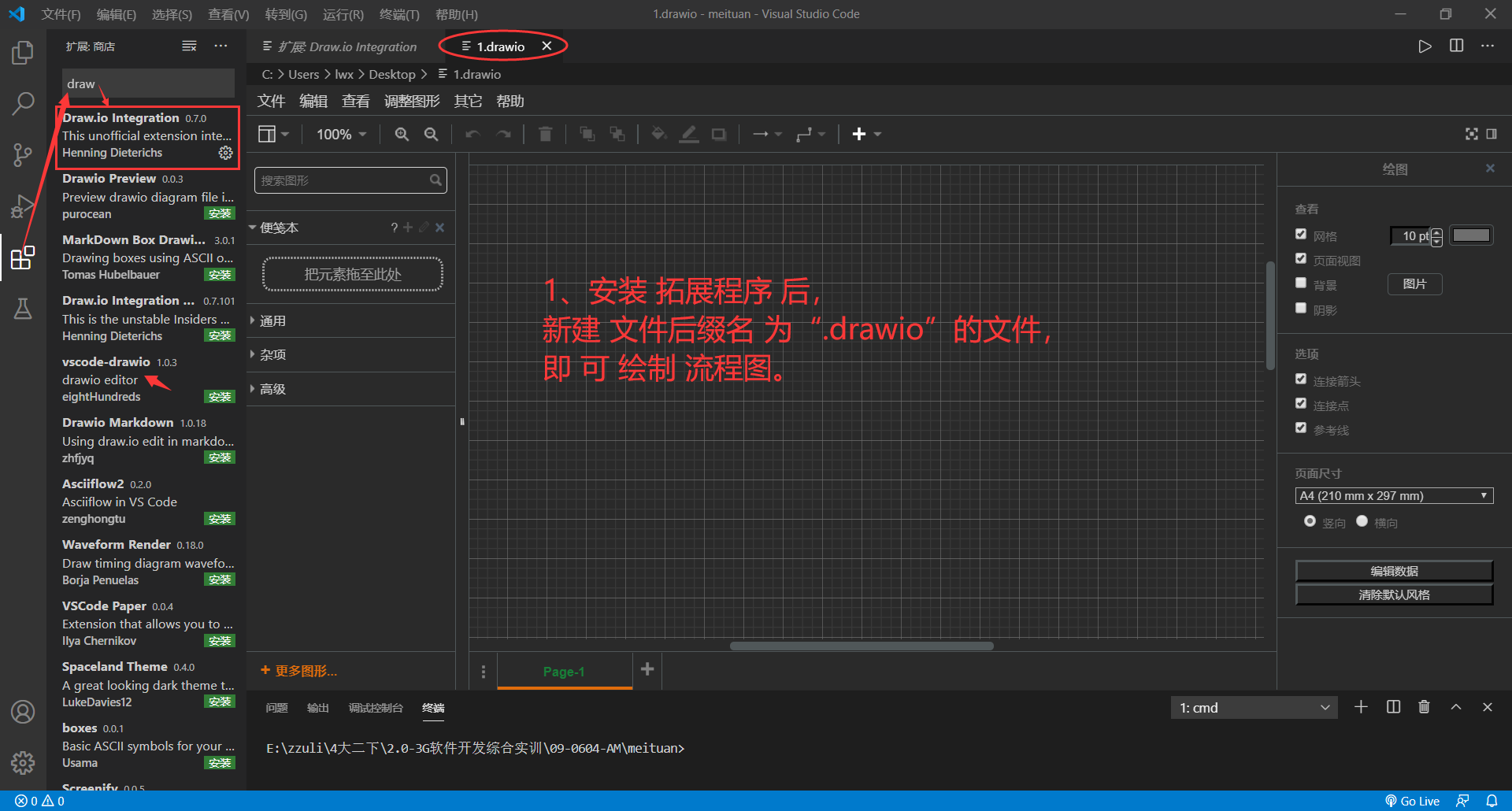1512x811 pixels.
Task: Click the redo arrow in drawio toolbar
Action: click(x=503, y=135)
